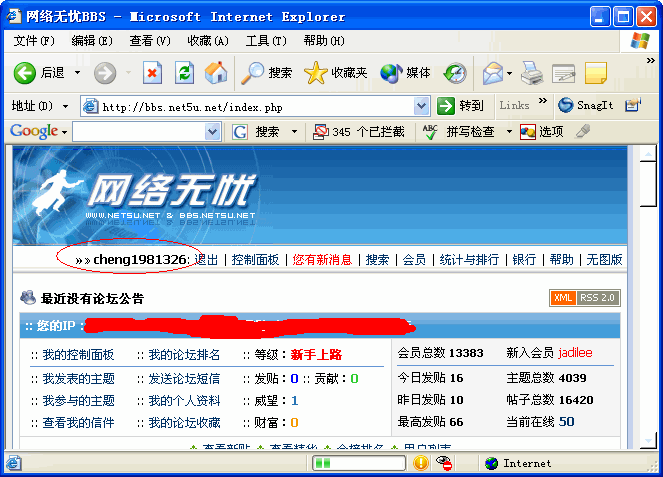Expand Google search box dropdown

click(x=212, y=132)
